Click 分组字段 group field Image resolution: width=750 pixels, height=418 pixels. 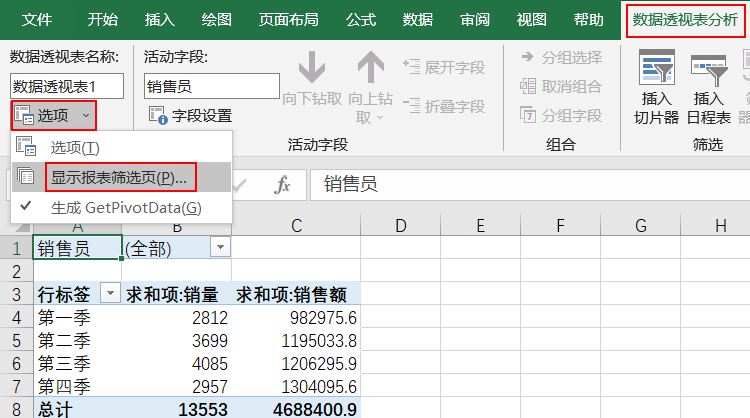561,115
